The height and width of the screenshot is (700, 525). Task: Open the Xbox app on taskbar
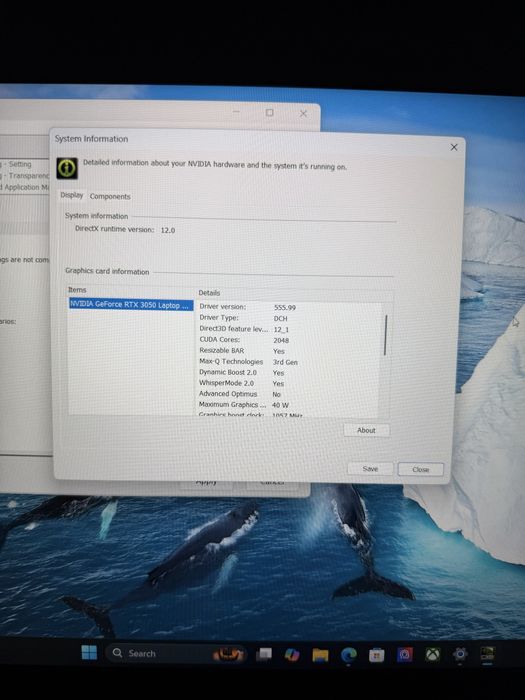tap(432, 655)
